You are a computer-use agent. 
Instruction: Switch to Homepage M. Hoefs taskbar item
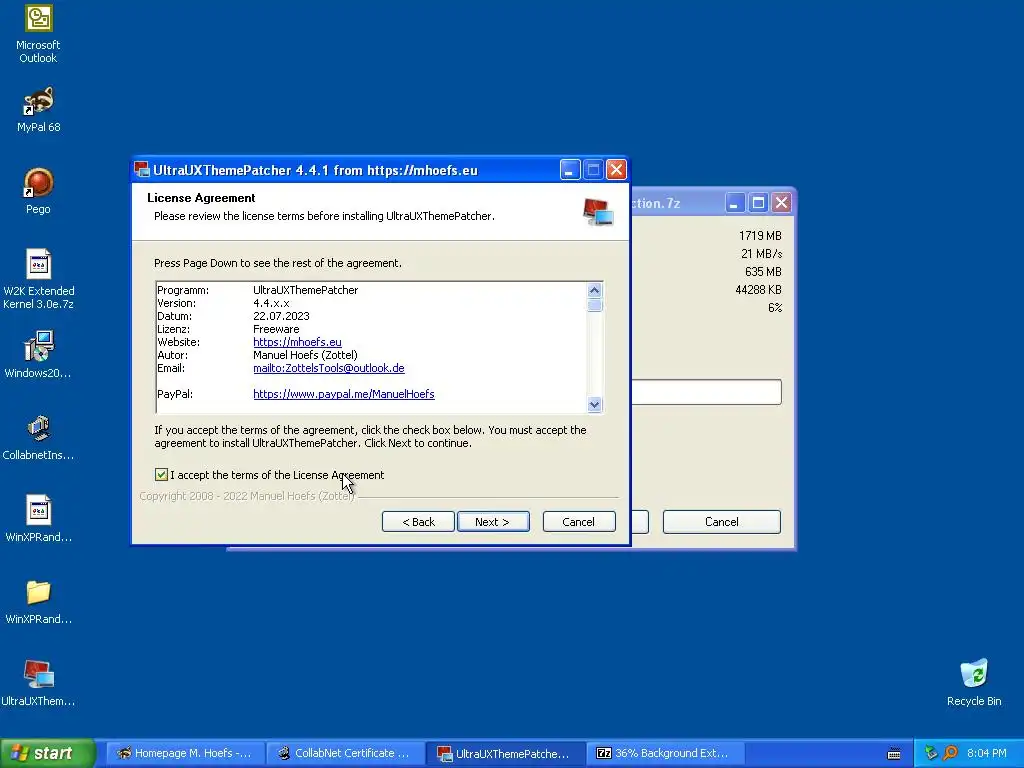184,754
